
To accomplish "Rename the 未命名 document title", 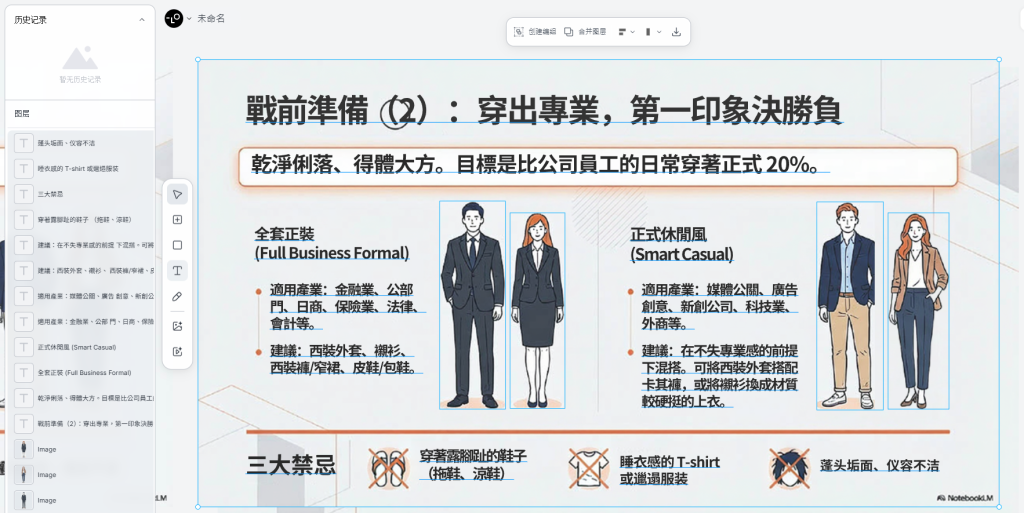I will tap(211, 19).
